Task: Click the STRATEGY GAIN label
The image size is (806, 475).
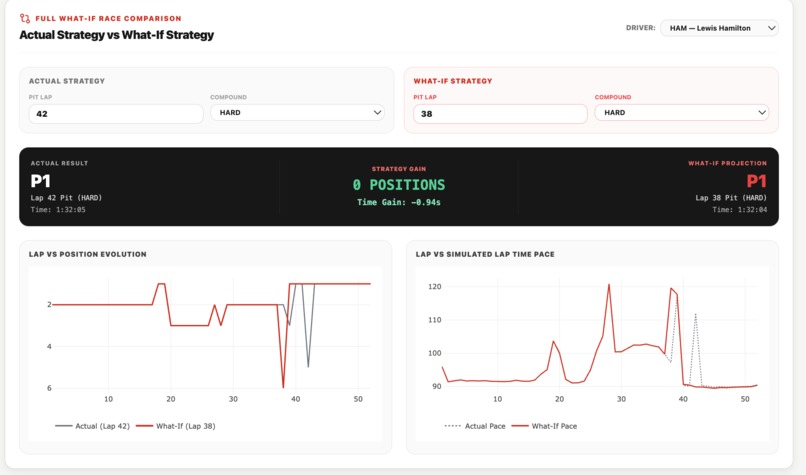Action: (x=399, y=169)
